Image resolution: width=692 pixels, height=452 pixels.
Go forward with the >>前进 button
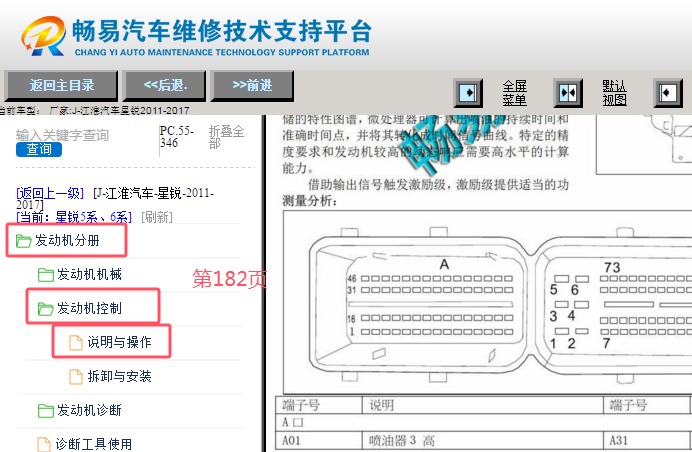[x=252, y=86]
